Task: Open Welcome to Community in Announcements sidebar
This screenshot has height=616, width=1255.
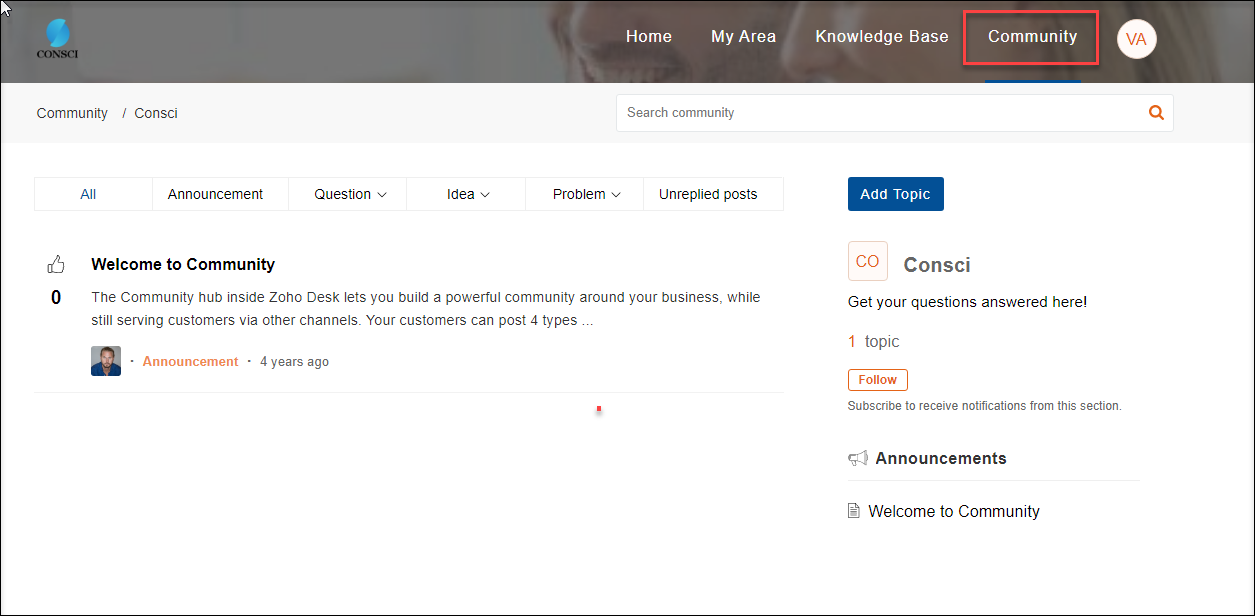Action: pos(954,511)
